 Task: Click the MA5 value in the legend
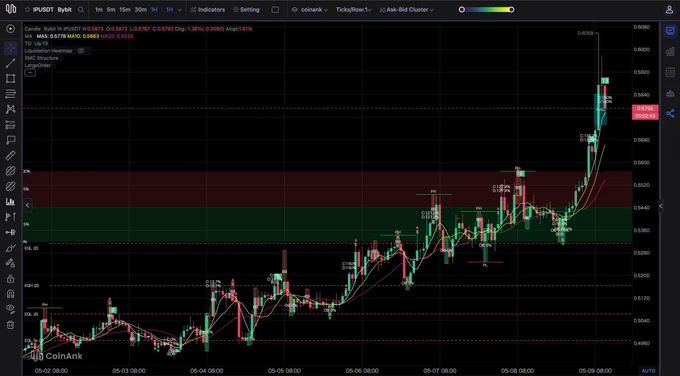tap(51, 36)
